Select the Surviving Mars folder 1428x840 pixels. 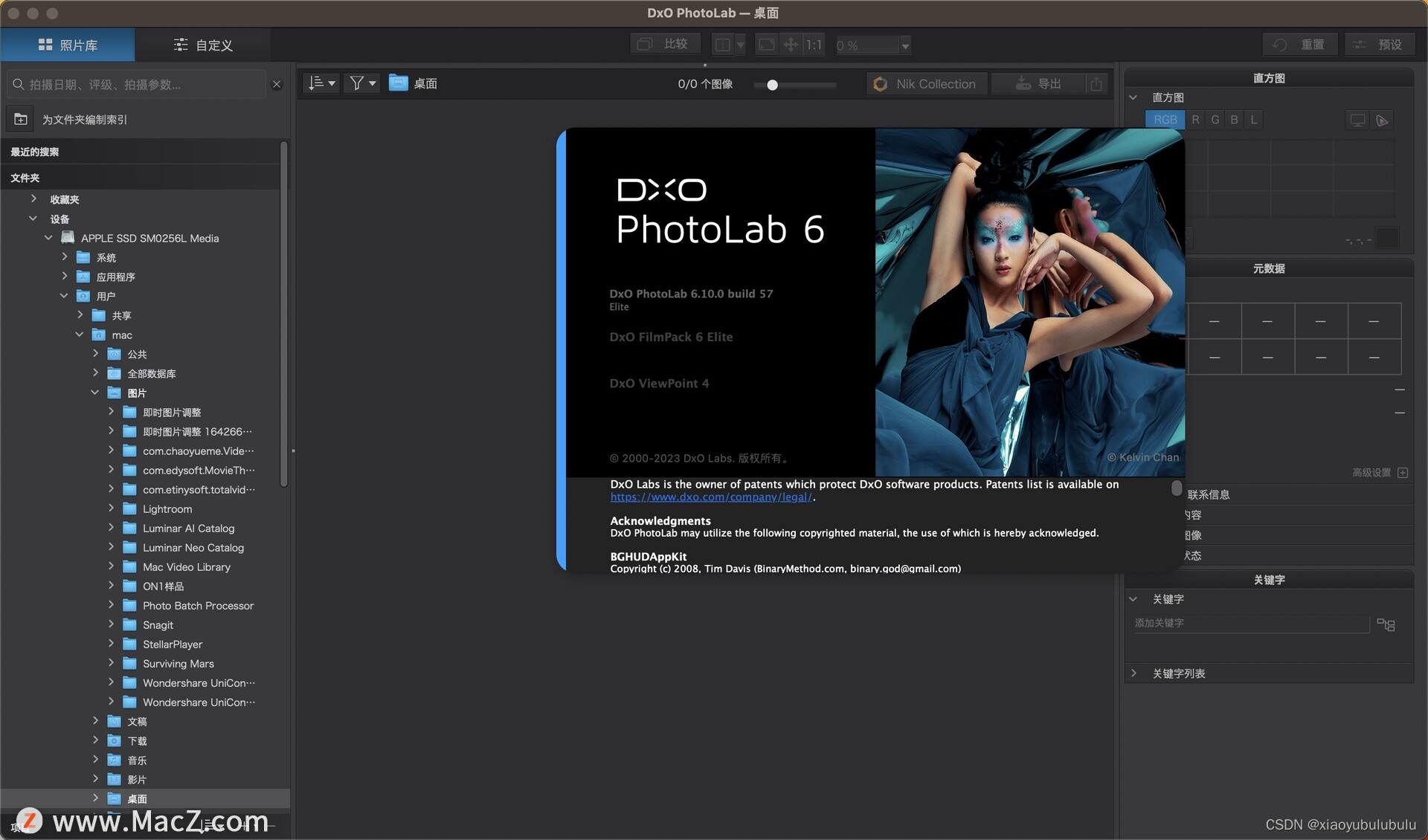(178, 663)
